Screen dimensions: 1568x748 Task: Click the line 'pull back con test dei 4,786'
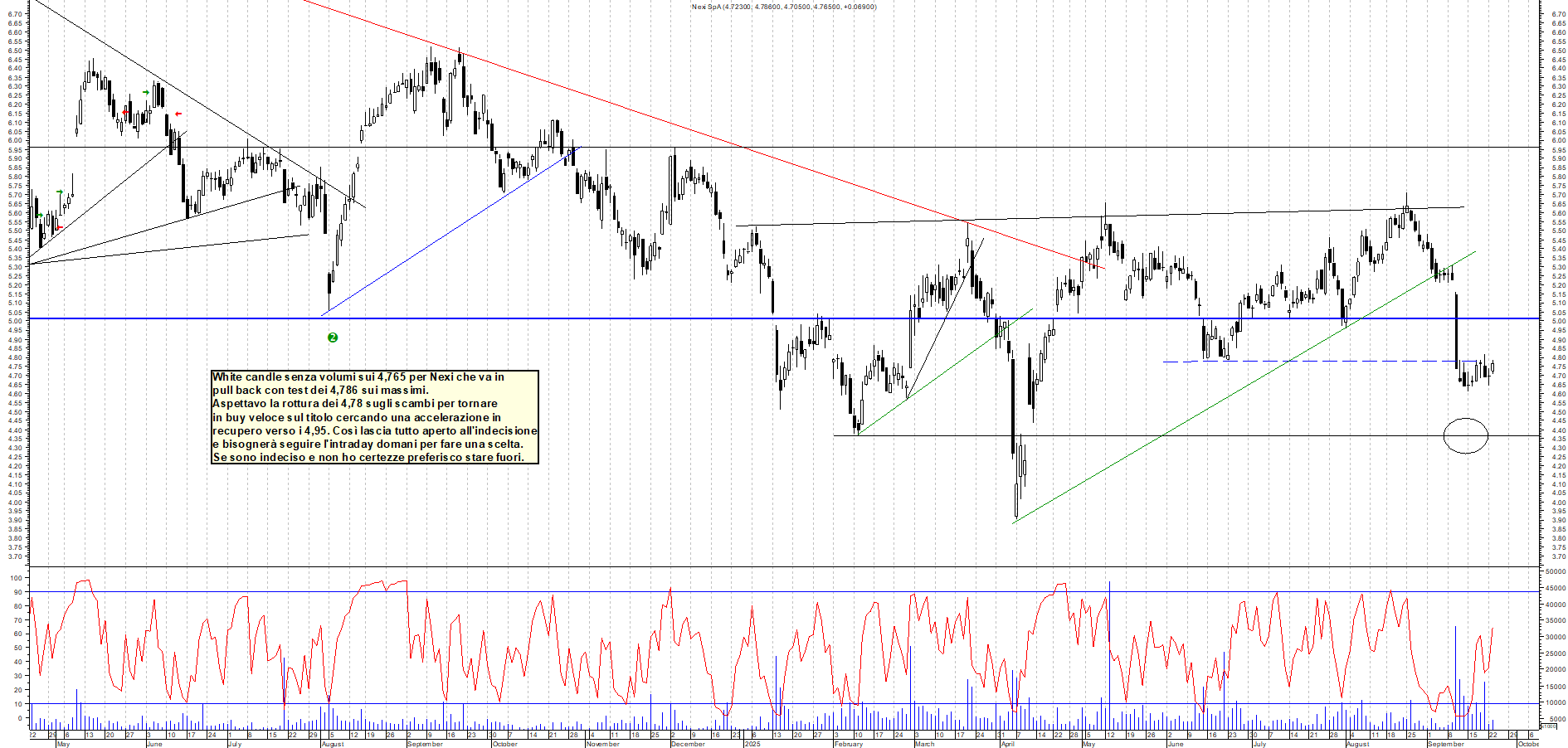click(320, 390)
